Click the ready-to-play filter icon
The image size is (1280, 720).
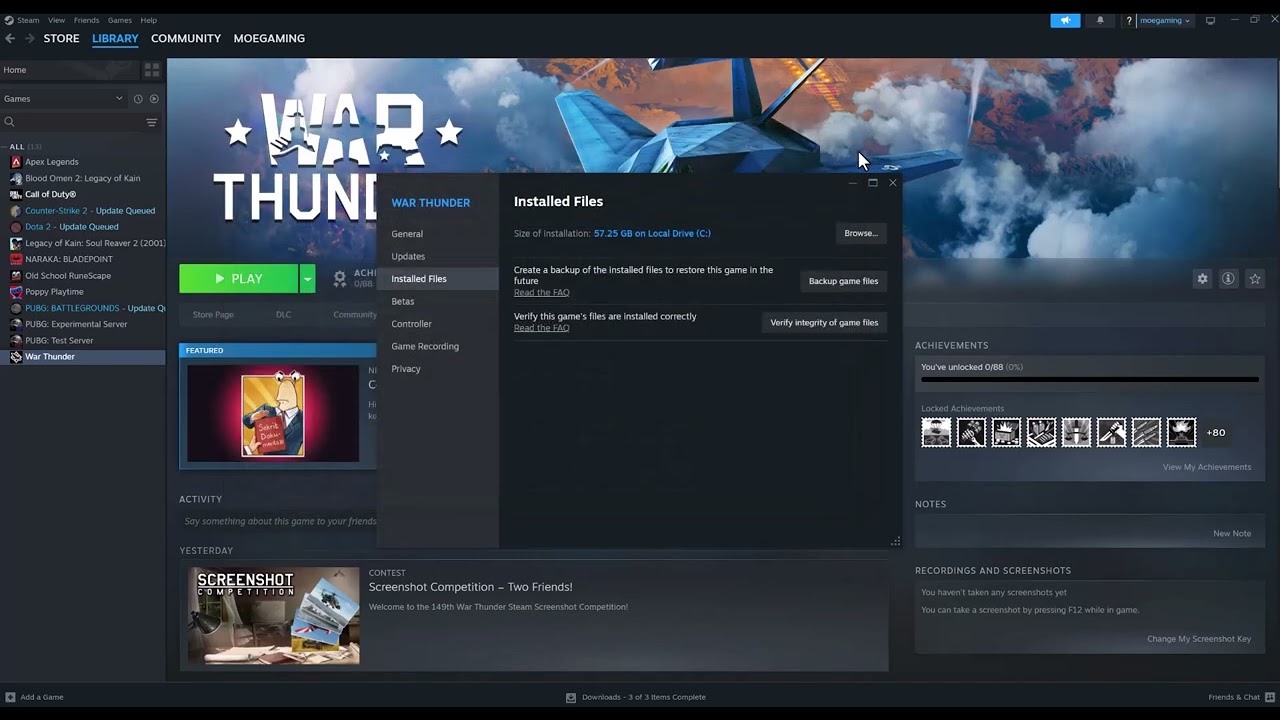[x=154, y=99]
